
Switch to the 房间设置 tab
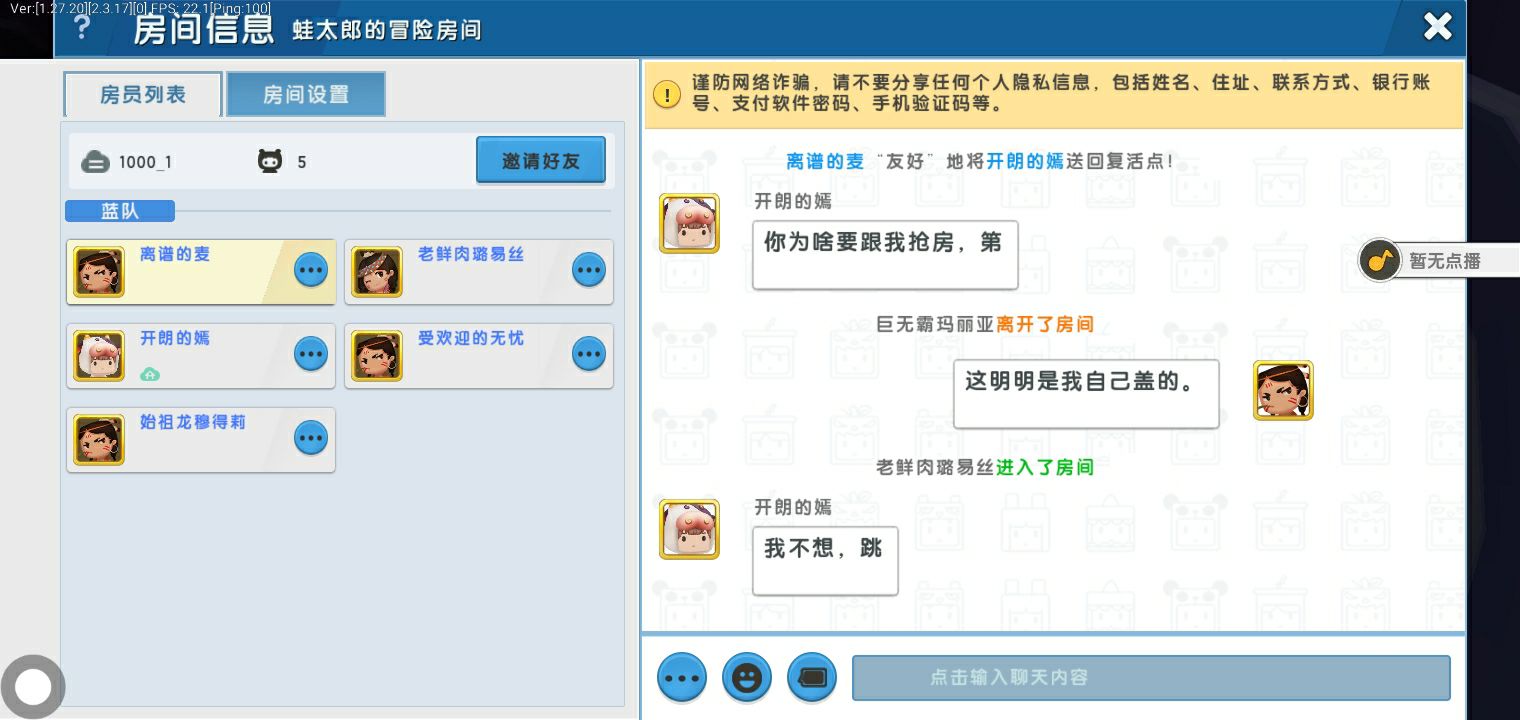click(x=306, y=95)
